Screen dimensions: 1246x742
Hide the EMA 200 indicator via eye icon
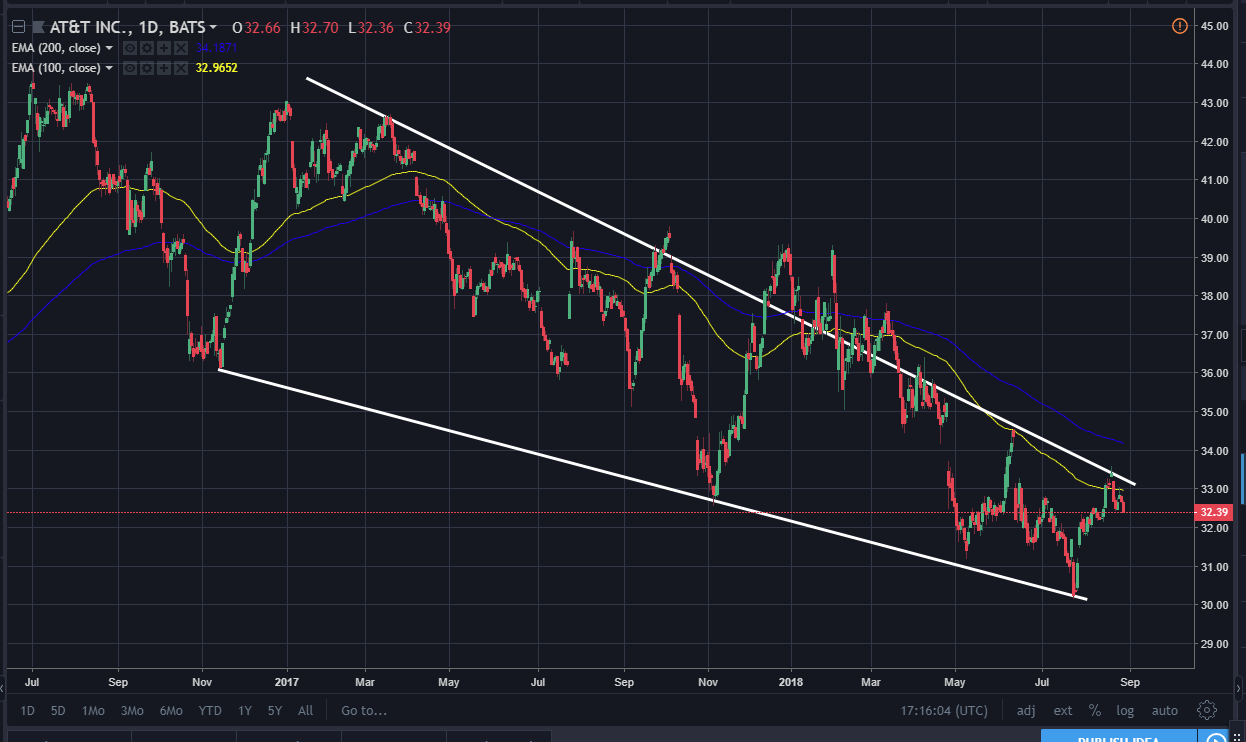click(x=129, y=48)
